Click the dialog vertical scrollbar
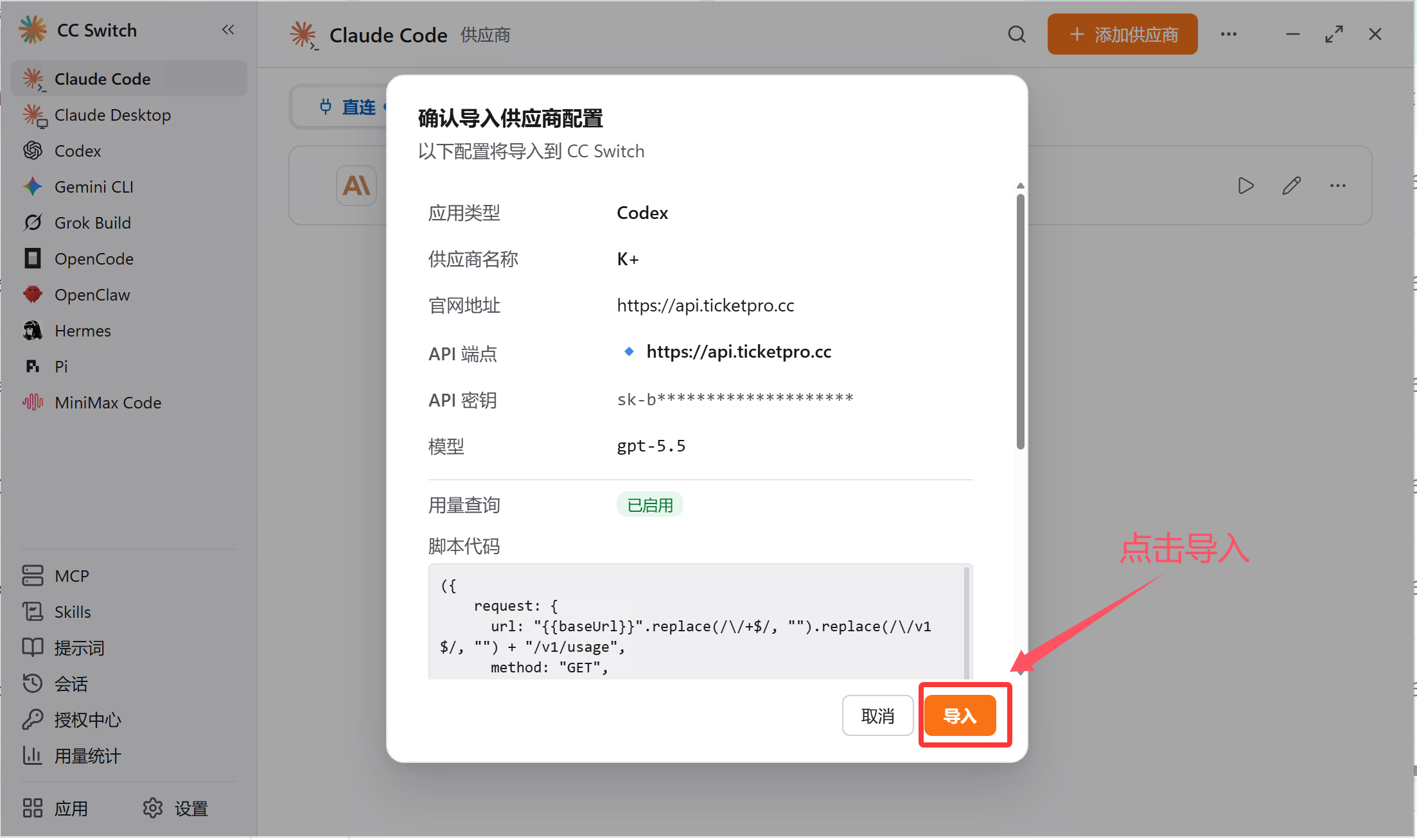Screen dimensions: 1417x840 click(x=1021, y=321)
